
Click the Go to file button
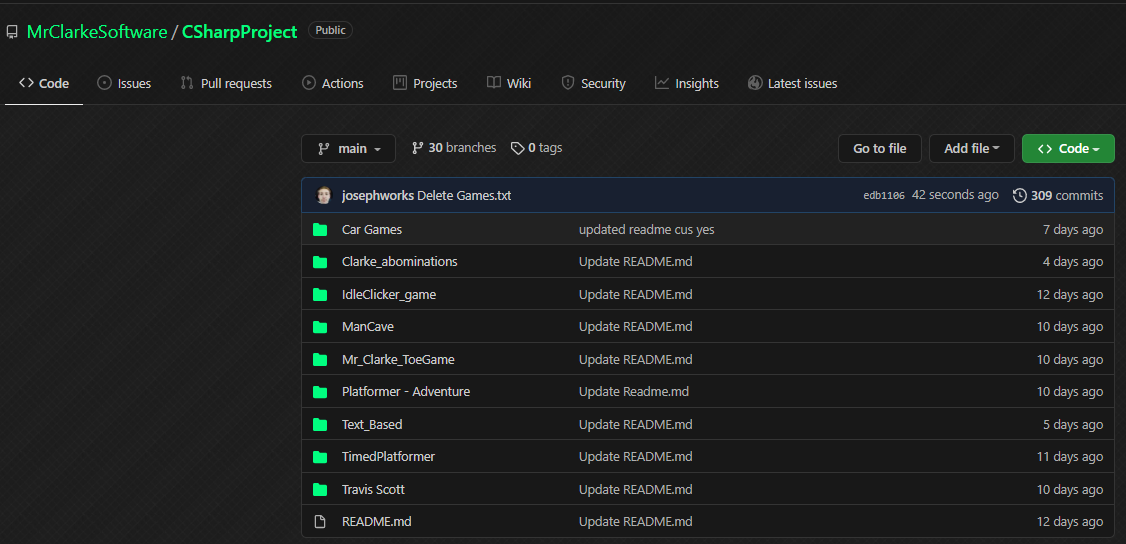(880, 149)
